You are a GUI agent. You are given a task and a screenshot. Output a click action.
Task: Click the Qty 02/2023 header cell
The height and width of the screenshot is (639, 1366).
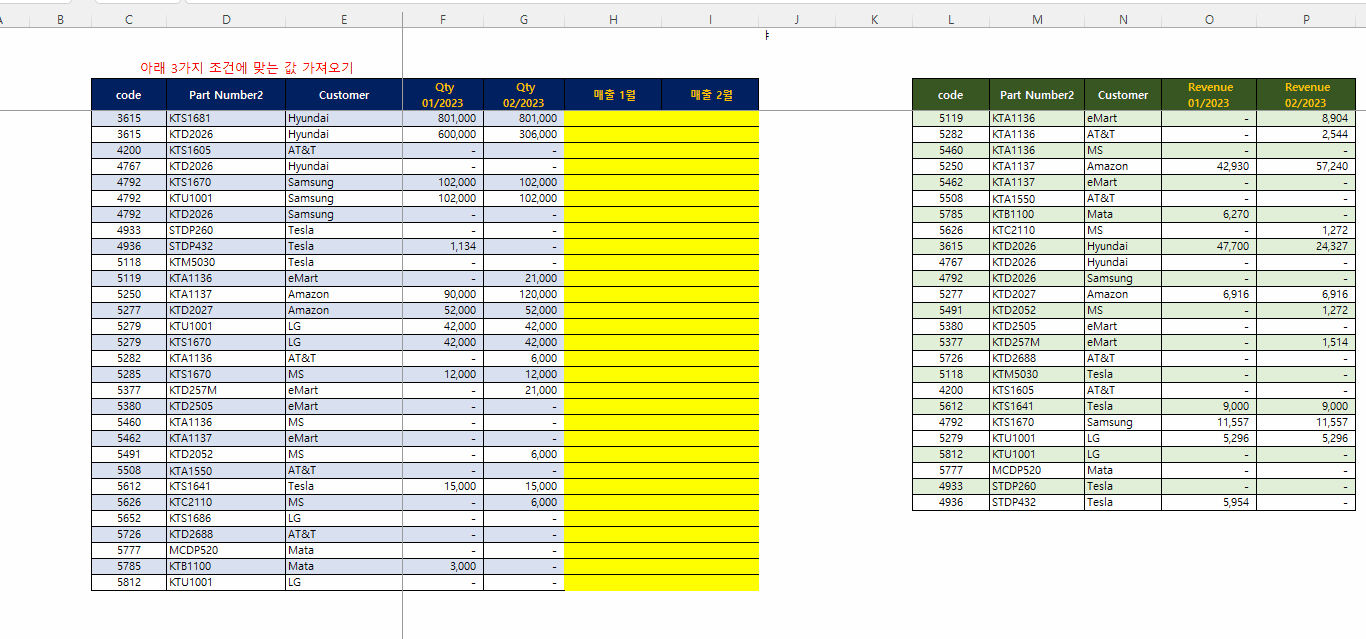pyautogui.click(x=524, y=95)
